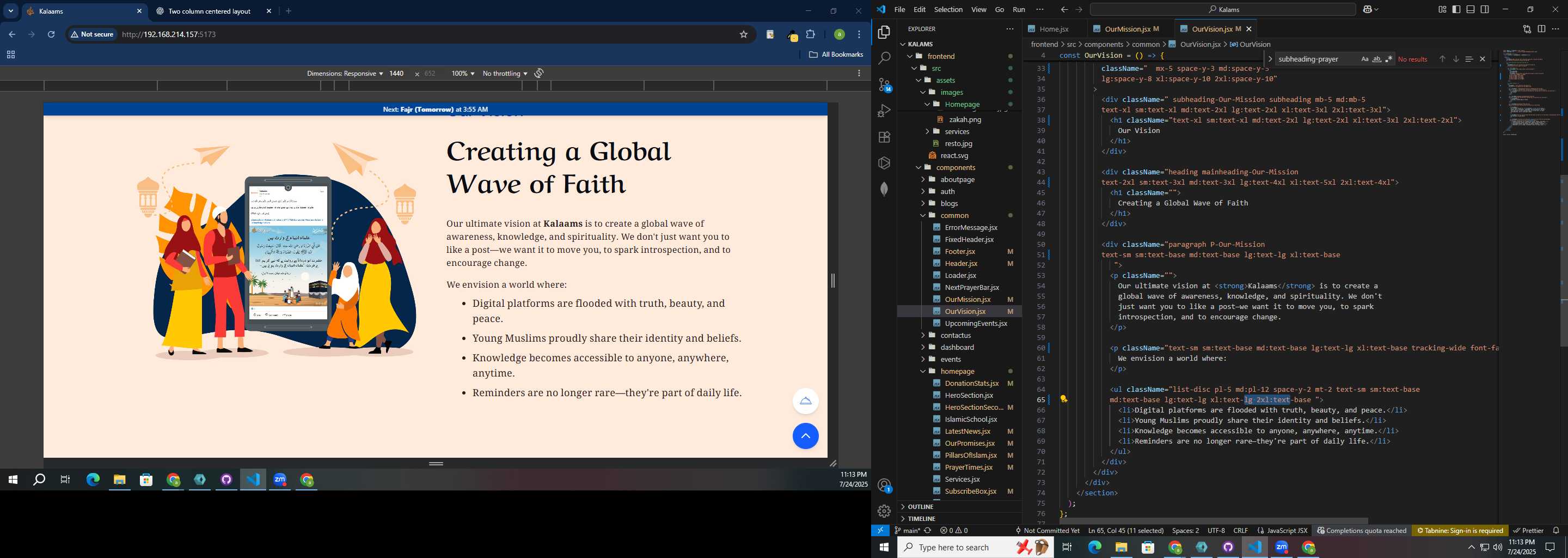Click the remote window icon in status bar
The image size is (1568, 558).
tap(880, 531)
